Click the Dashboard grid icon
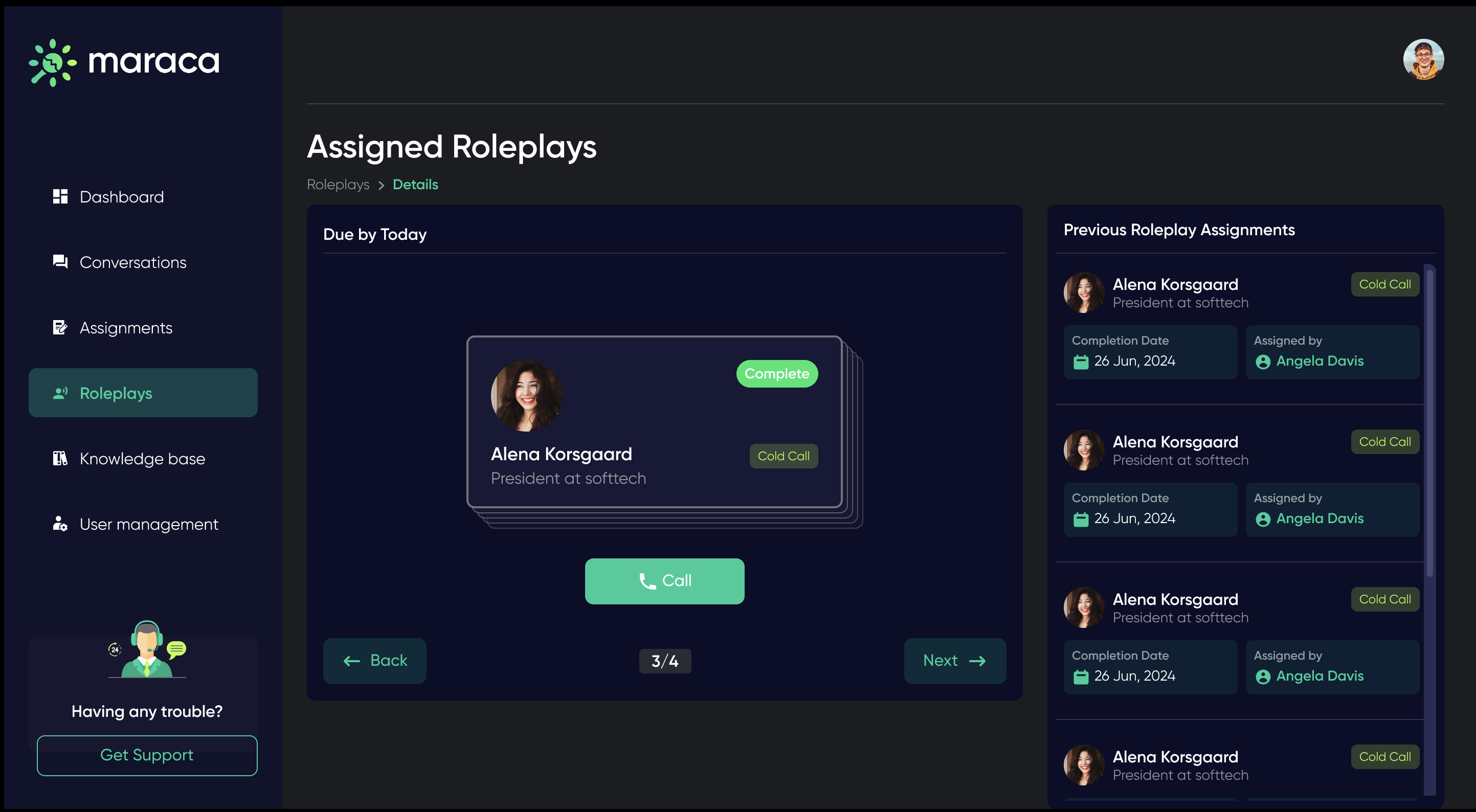Image resolution: width=1476 pixels, height=812 pixels. 60,196
